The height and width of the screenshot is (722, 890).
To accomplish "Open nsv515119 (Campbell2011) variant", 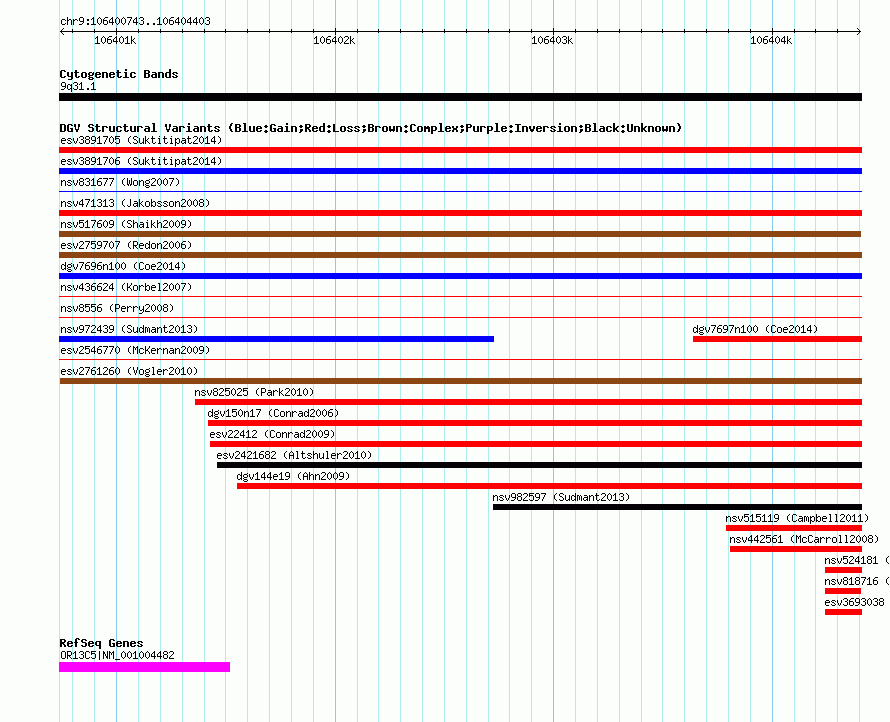I will click(797, 518).
